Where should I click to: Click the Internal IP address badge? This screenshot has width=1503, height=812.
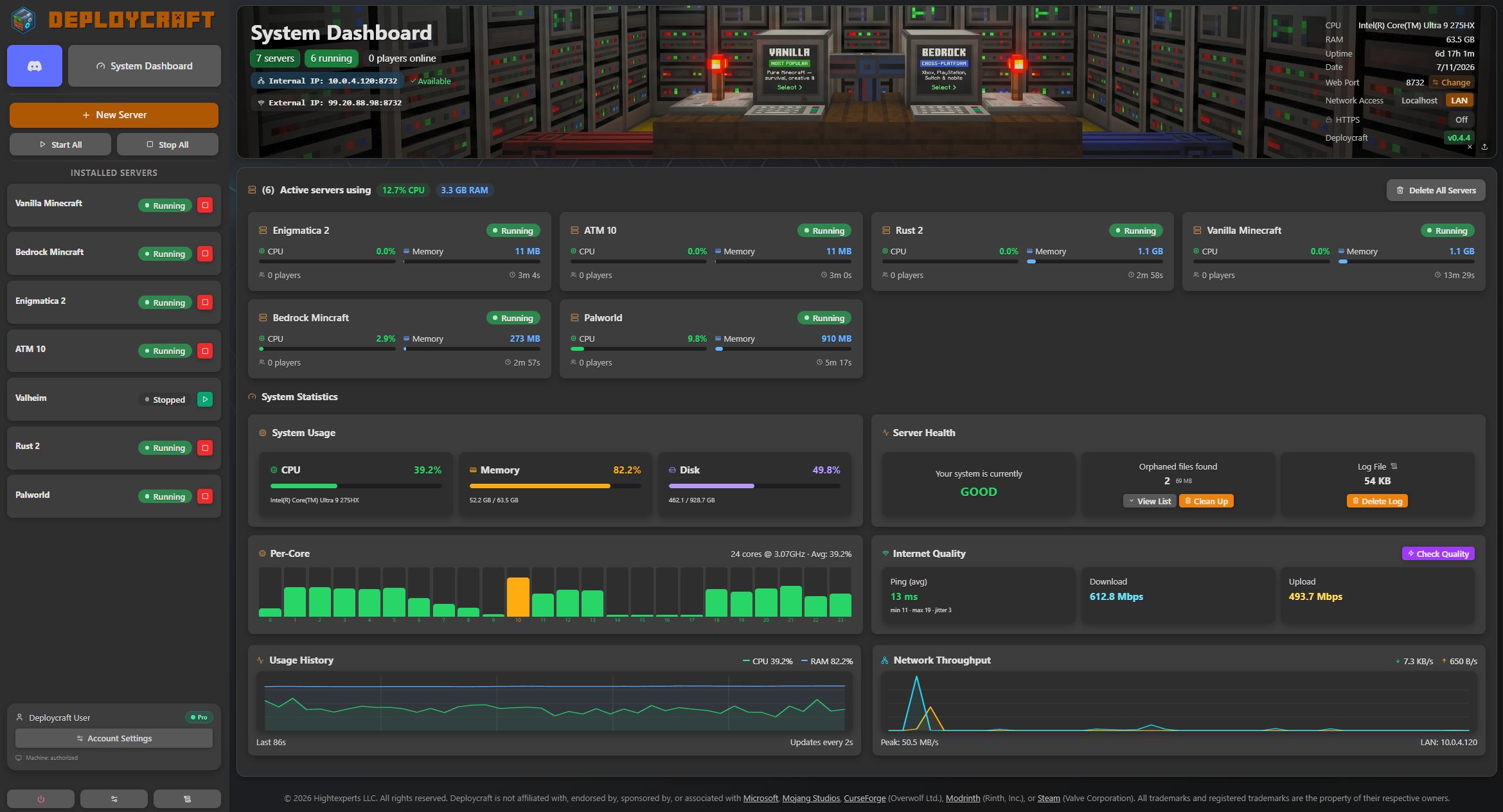[327, 81]
